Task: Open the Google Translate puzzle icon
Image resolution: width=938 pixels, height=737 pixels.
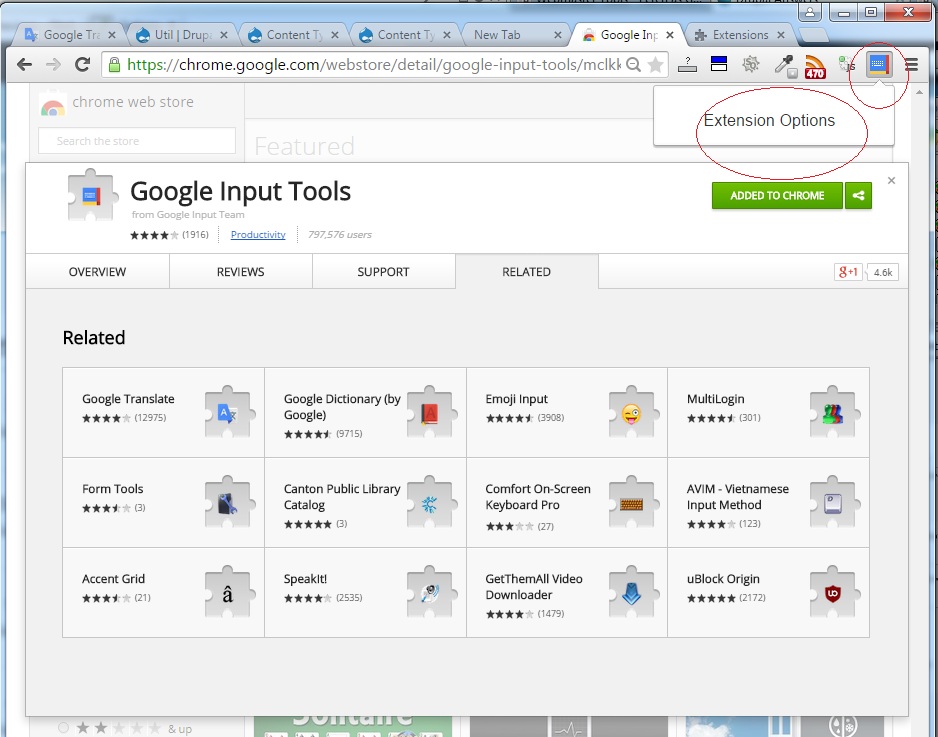Action: (228, 413)
